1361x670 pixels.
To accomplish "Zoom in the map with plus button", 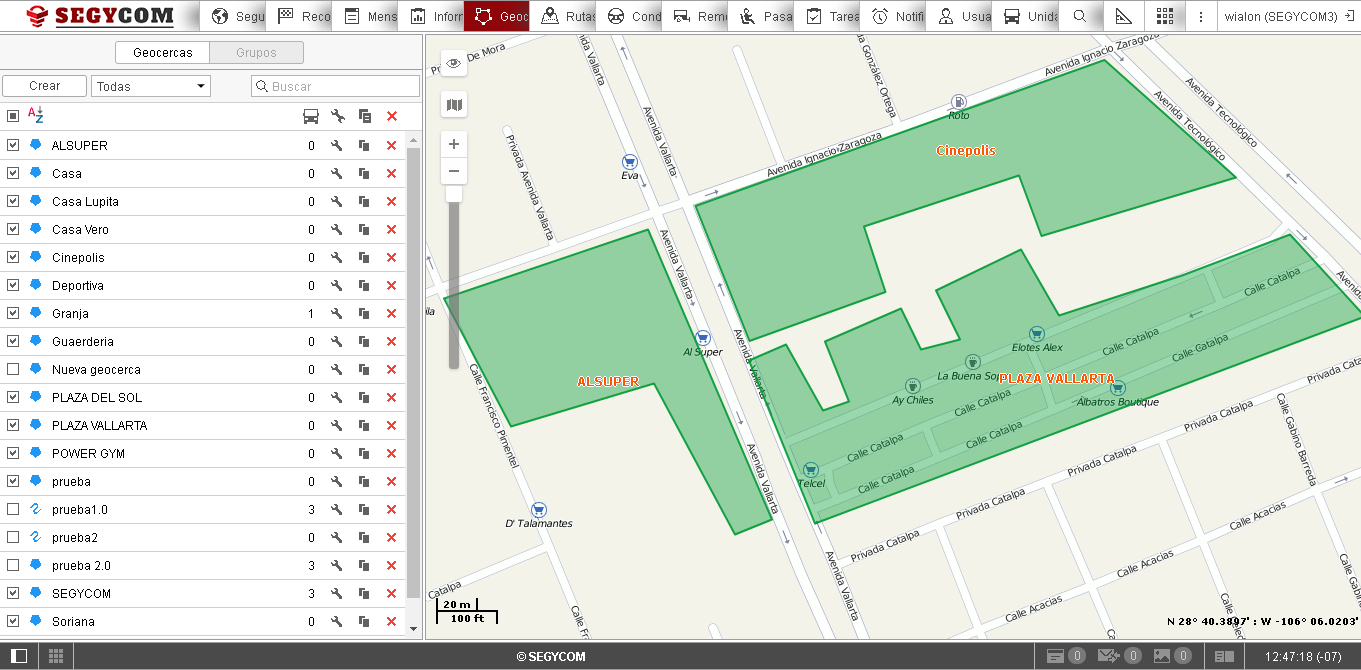I will (454, 144).
